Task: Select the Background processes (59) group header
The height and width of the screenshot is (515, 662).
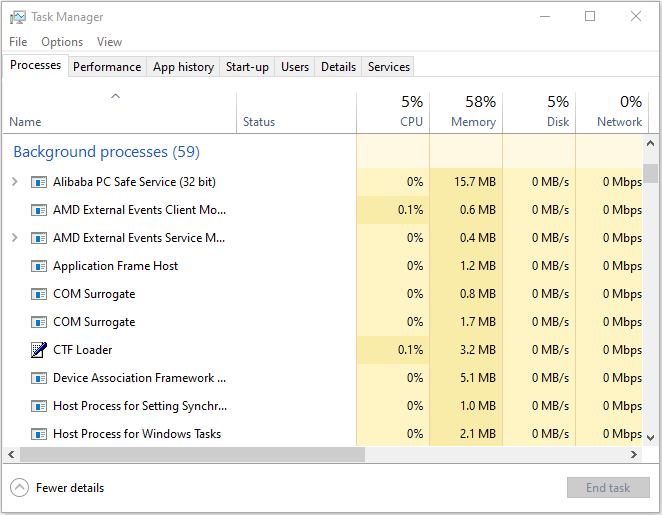Action: (x=107, y=152)
